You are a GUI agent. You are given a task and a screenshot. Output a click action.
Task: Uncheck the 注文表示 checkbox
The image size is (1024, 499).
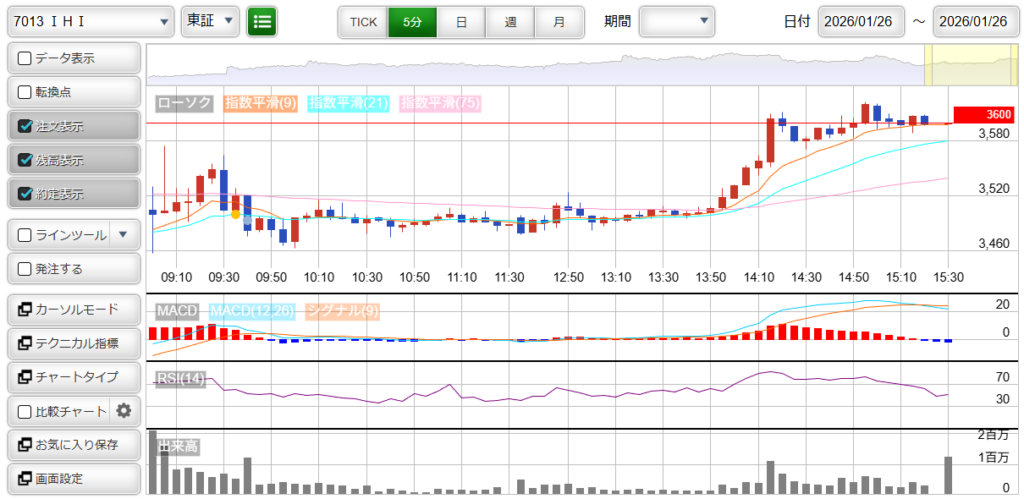tap(26, 126)
